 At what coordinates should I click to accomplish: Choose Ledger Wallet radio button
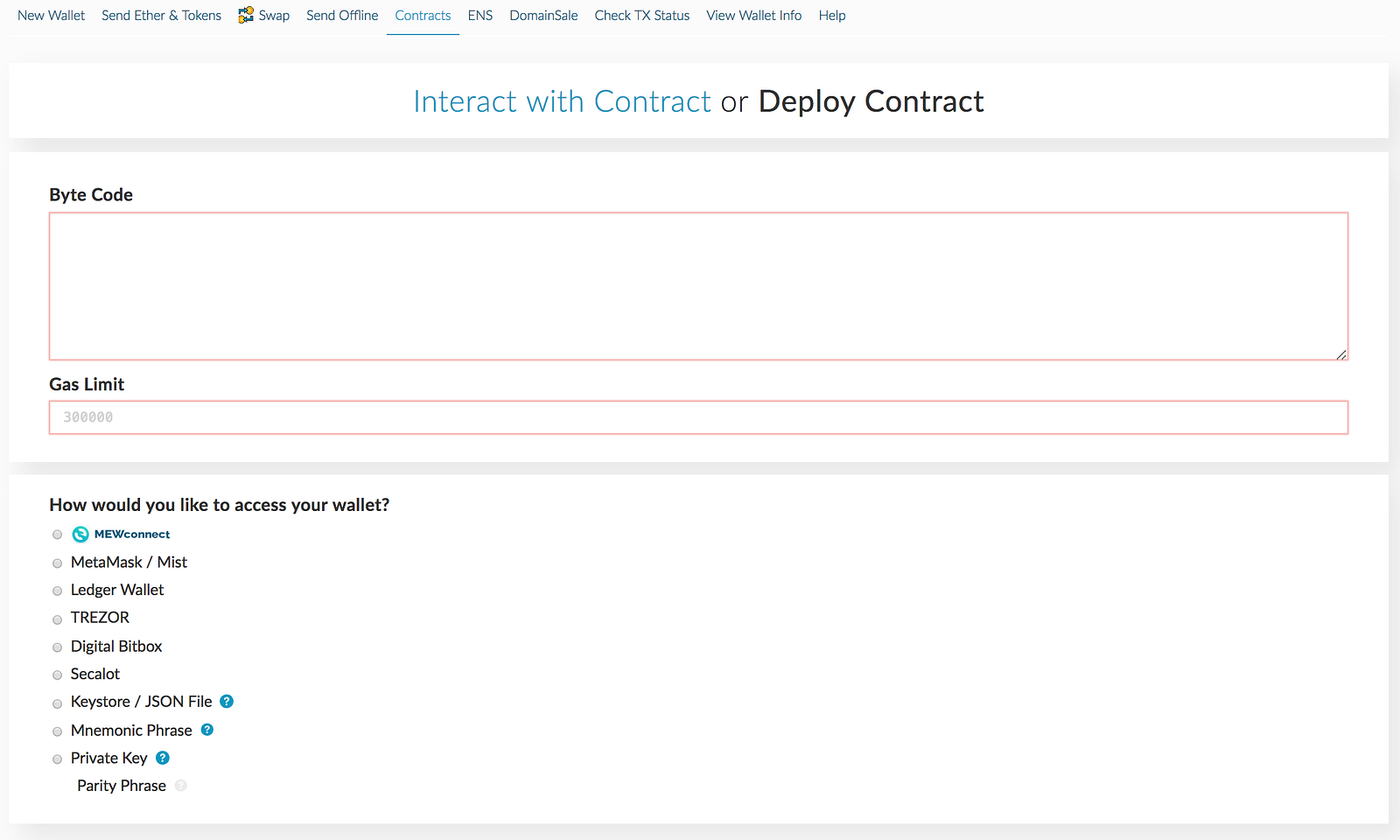point(58,591)
